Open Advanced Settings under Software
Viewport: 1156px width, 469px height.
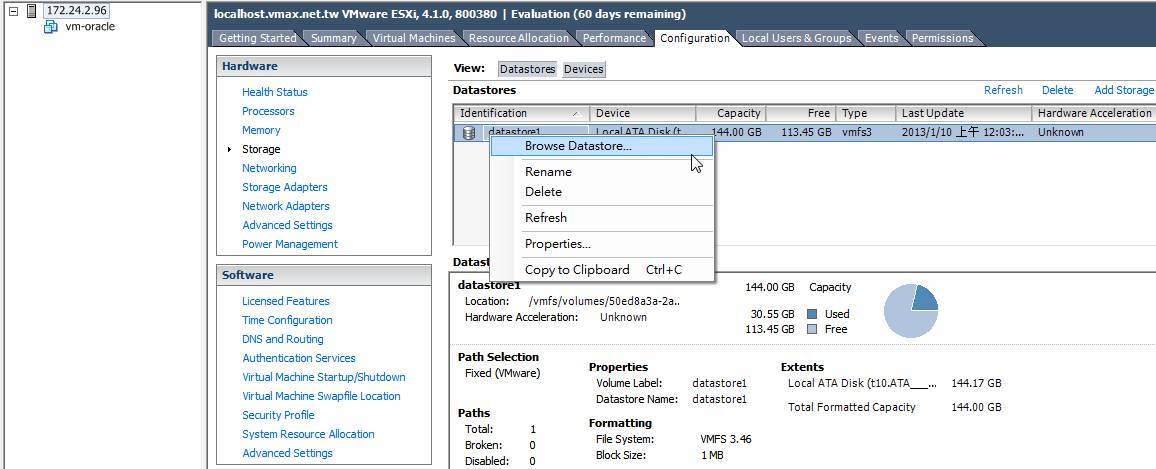coord(288,454)
